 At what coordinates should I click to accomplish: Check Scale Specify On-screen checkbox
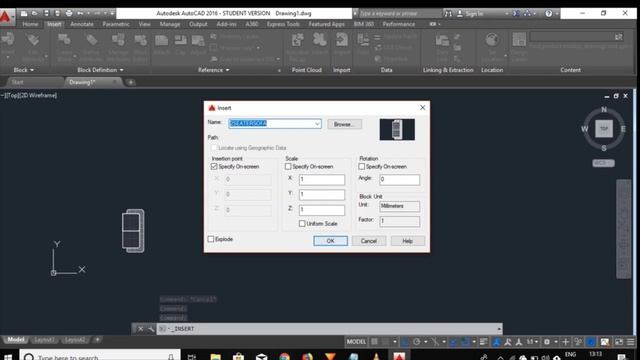(x=288, y=167)
